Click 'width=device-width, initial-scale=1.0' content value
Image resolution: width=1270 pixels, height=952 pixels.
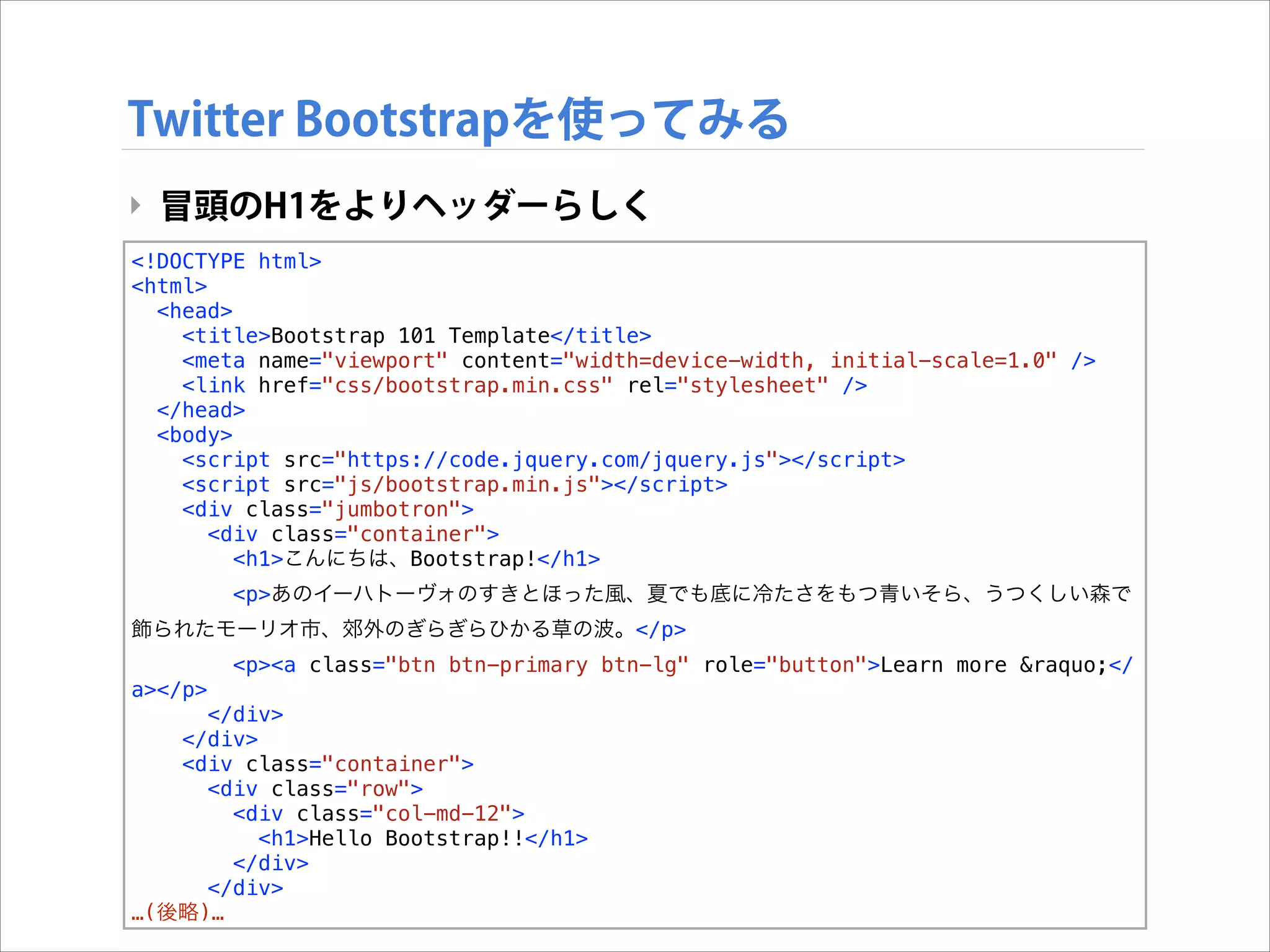pos(809,361)
